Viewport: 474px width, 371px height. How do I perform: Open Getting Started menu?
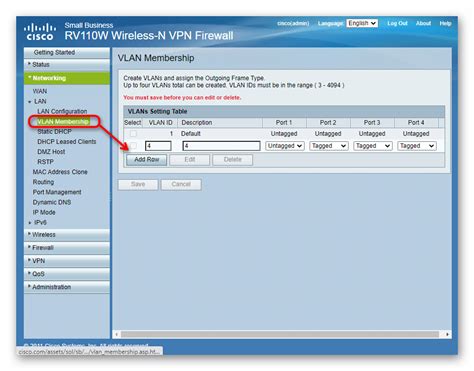tap(67, 53)
